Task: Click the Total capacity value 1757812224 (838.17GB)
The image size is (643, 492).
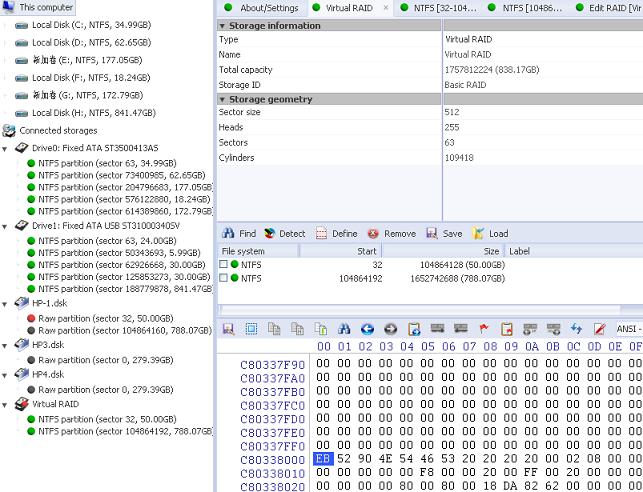Action: pyautogui.click(x=492, y=70)
